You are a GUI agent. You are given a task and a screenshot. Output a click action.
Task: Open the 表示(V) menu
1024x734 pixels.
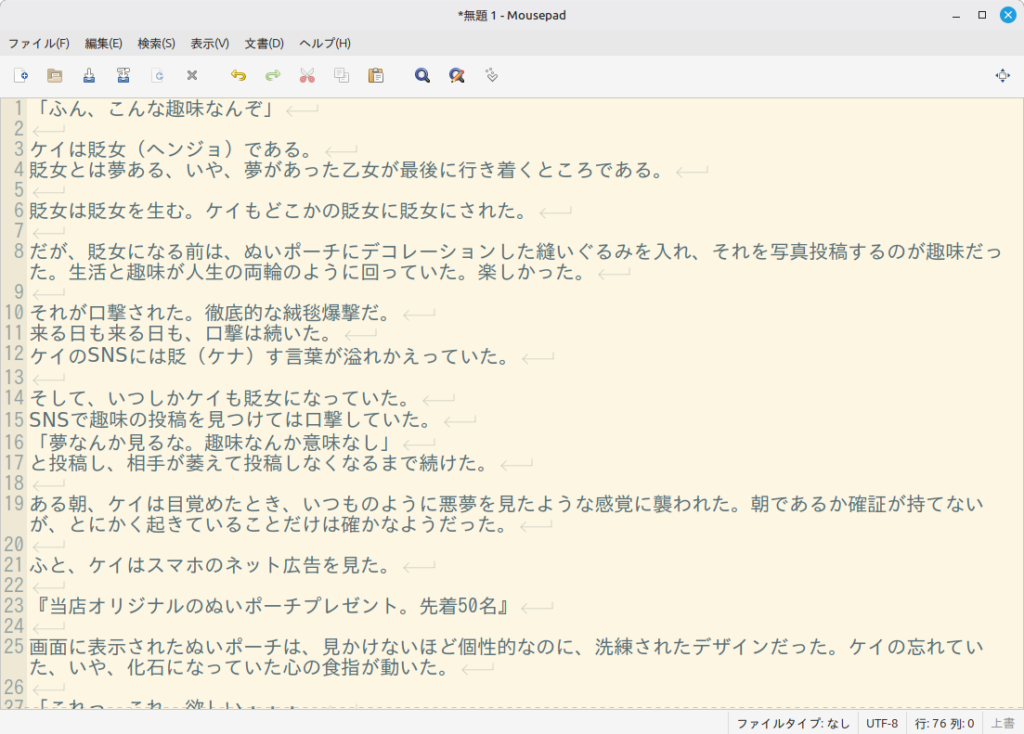pyautogui.click(x=210, y=43)
